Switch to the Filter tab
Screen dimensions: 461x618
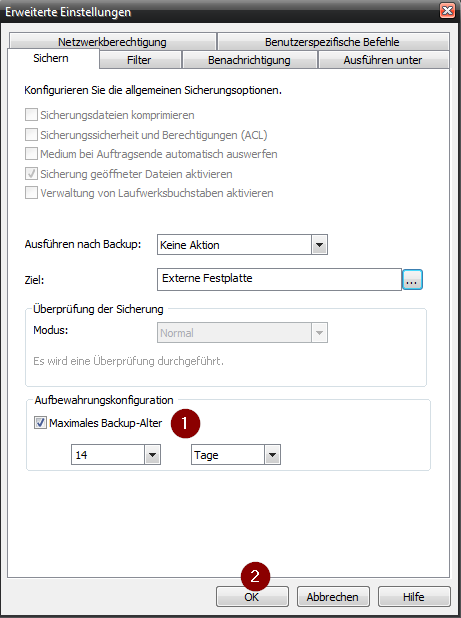[140, 60]
